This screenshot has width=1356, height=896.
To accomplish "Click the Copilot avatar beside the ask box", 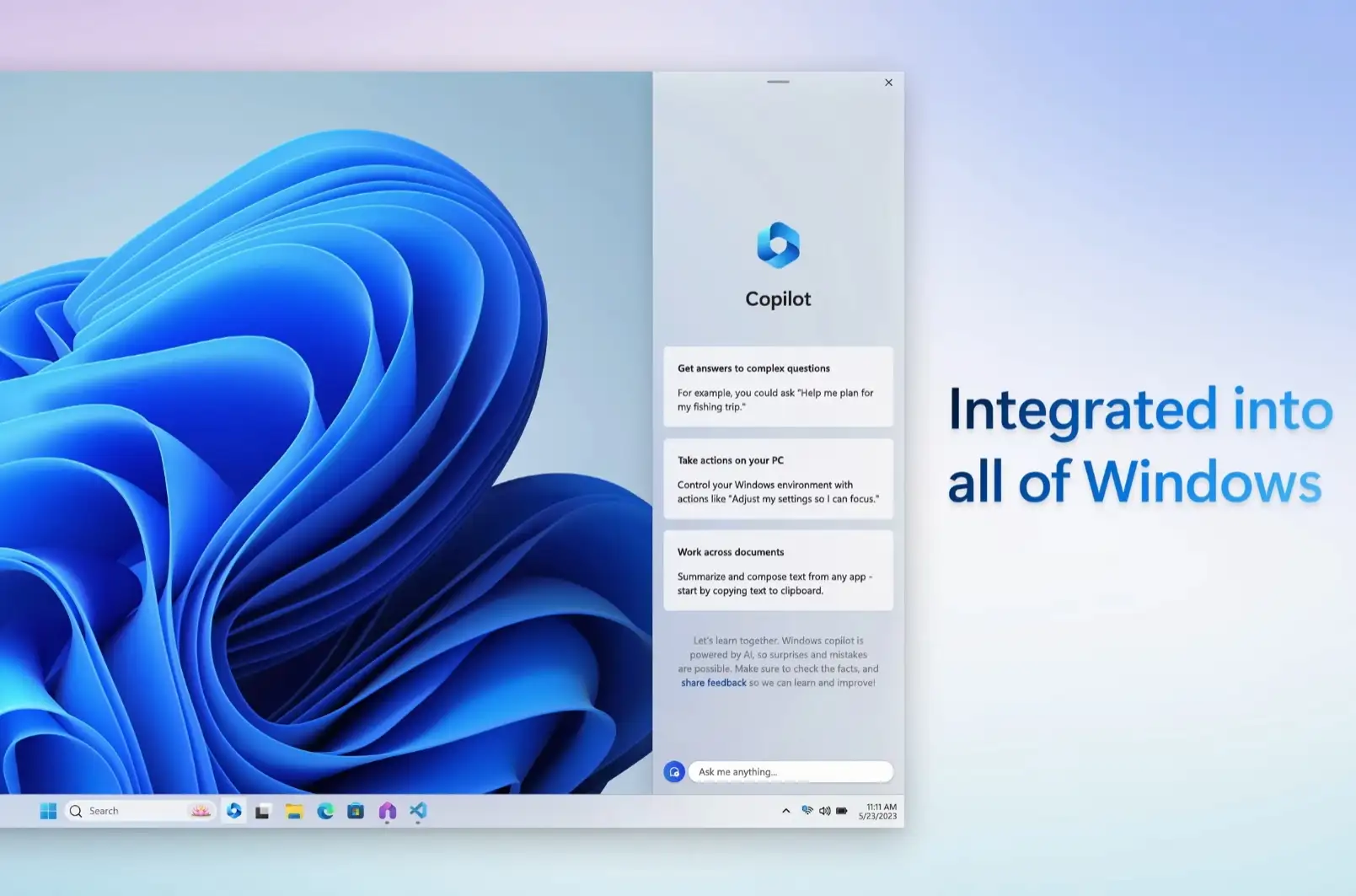I will click(x=674, y=771).
